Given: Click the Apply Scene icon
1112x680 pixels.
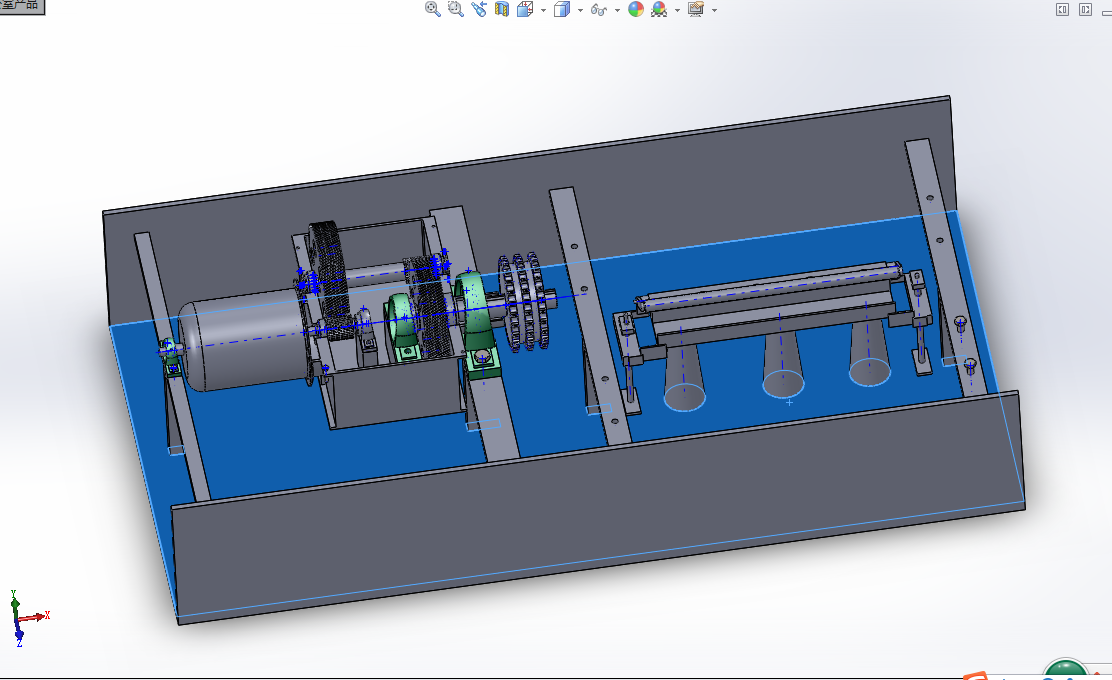Looking at the screenshot, I should [660, 9].
